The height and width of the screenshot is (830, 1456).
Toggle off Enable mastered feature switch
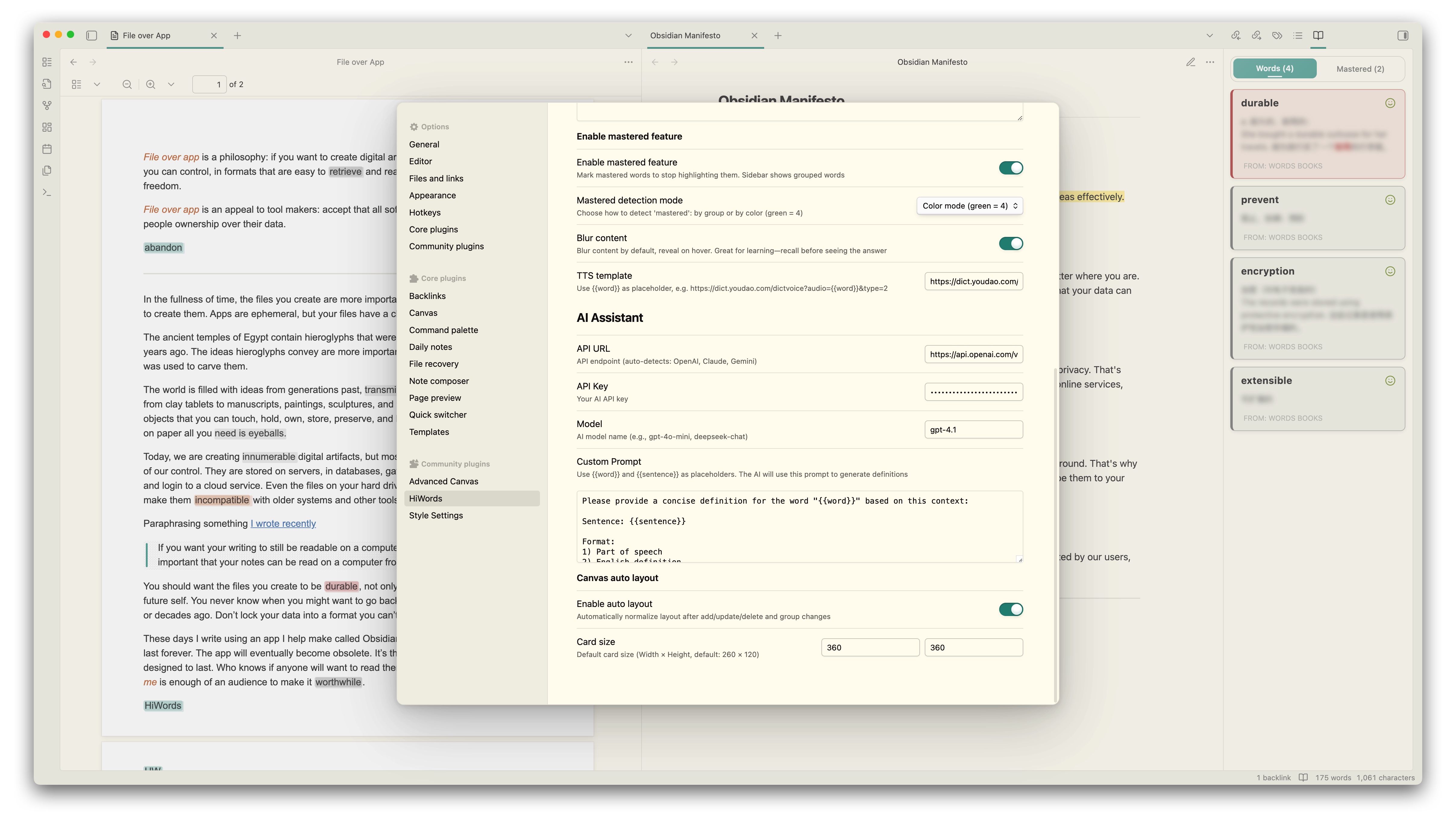pos(1010,168)
